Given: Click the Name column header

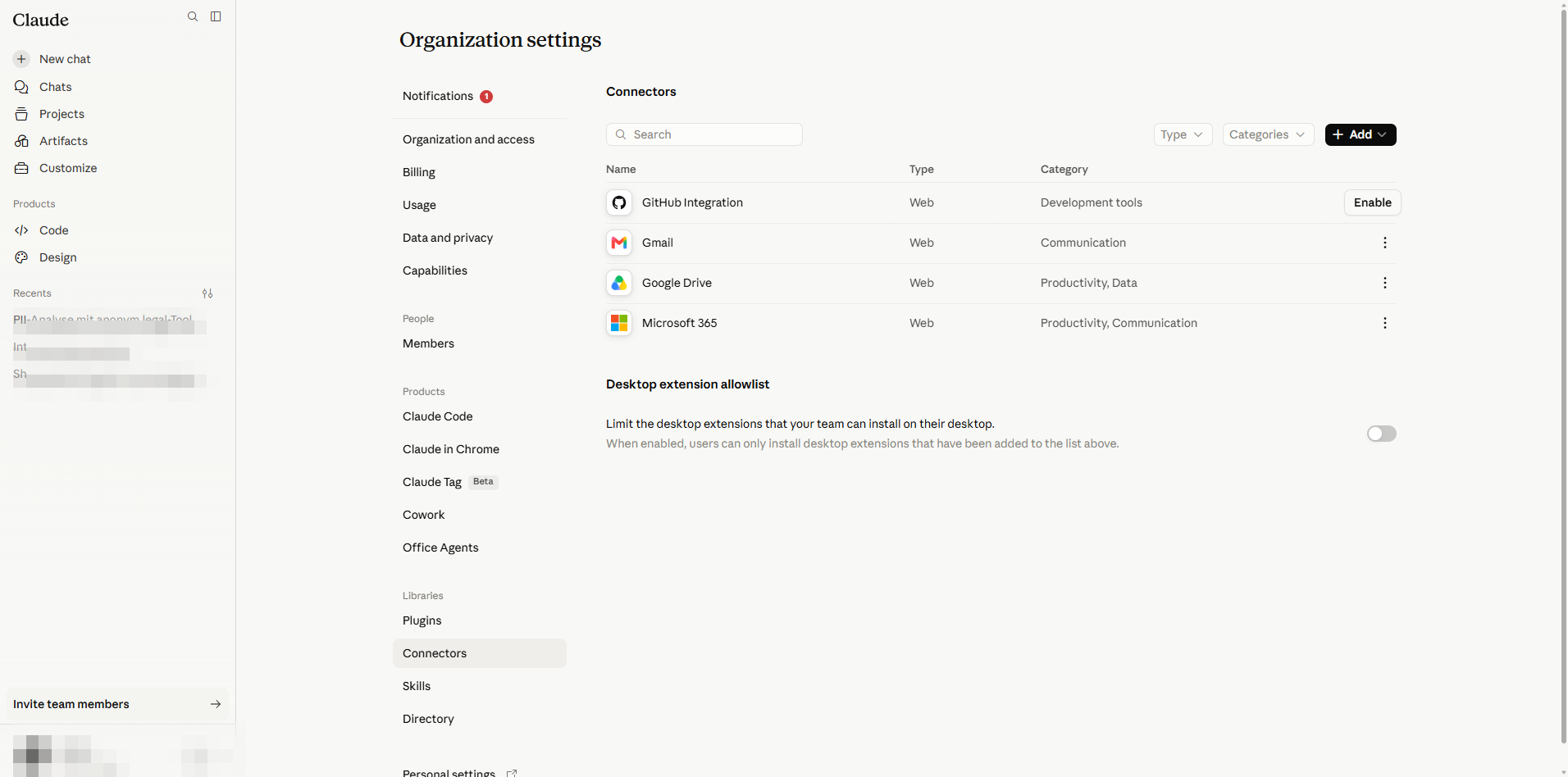Looking at the screenshot, I should click(x=621, y=169).
